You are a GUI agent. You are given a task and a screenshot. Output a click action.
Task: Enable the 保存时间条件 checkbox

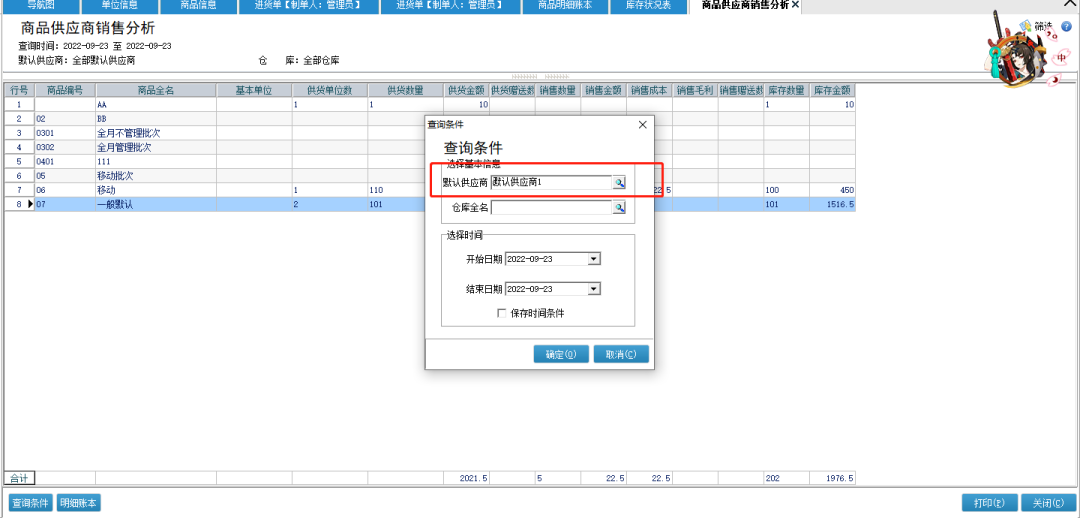502,313
